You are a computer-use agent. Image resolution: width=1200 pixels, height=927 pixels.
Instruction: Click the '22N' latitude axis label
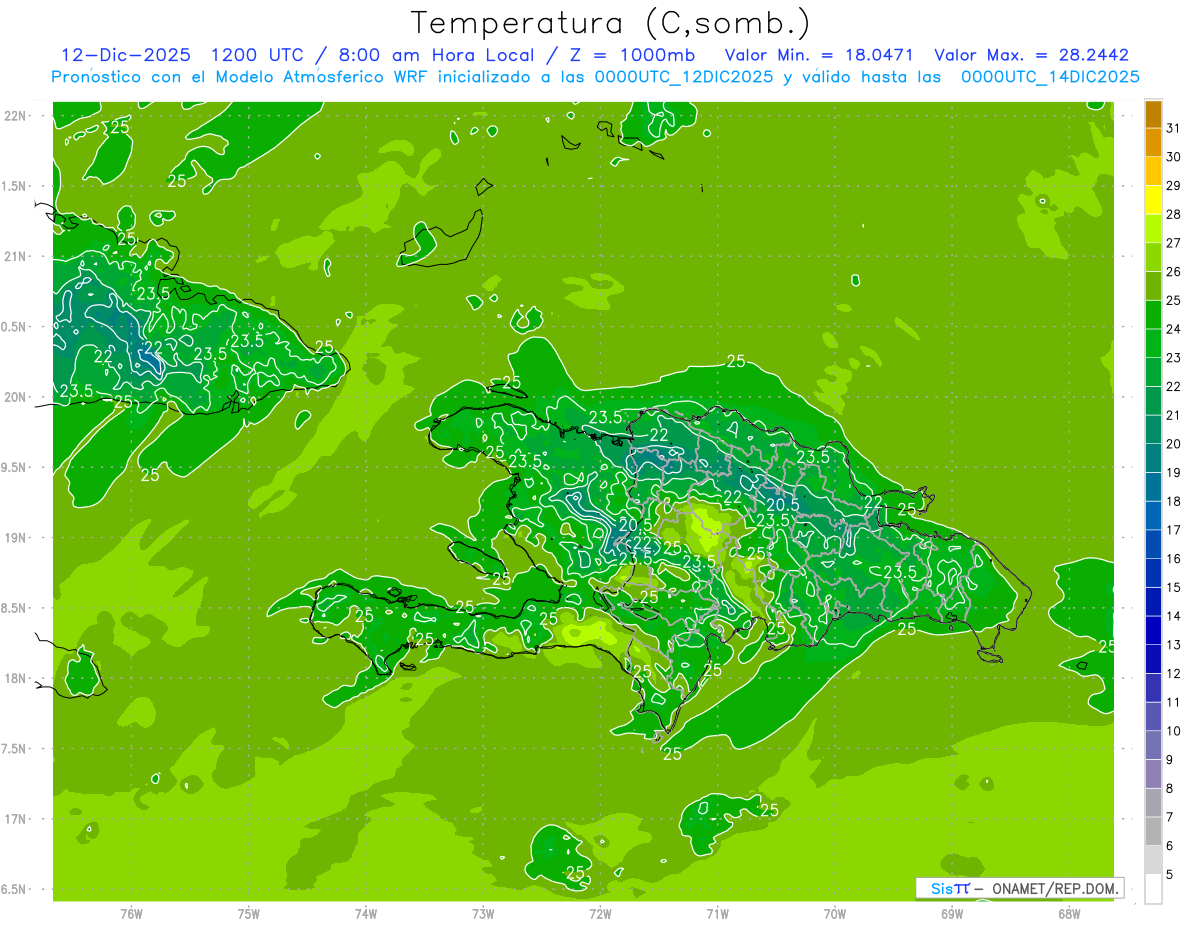pyautogui.click(x=15, y=116)
